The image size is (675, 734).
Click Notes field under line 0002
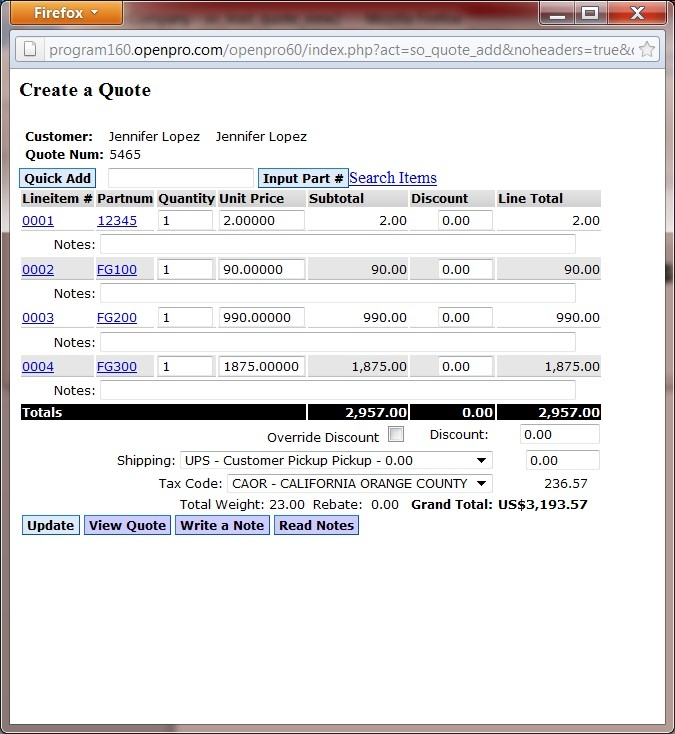(337, 293)
